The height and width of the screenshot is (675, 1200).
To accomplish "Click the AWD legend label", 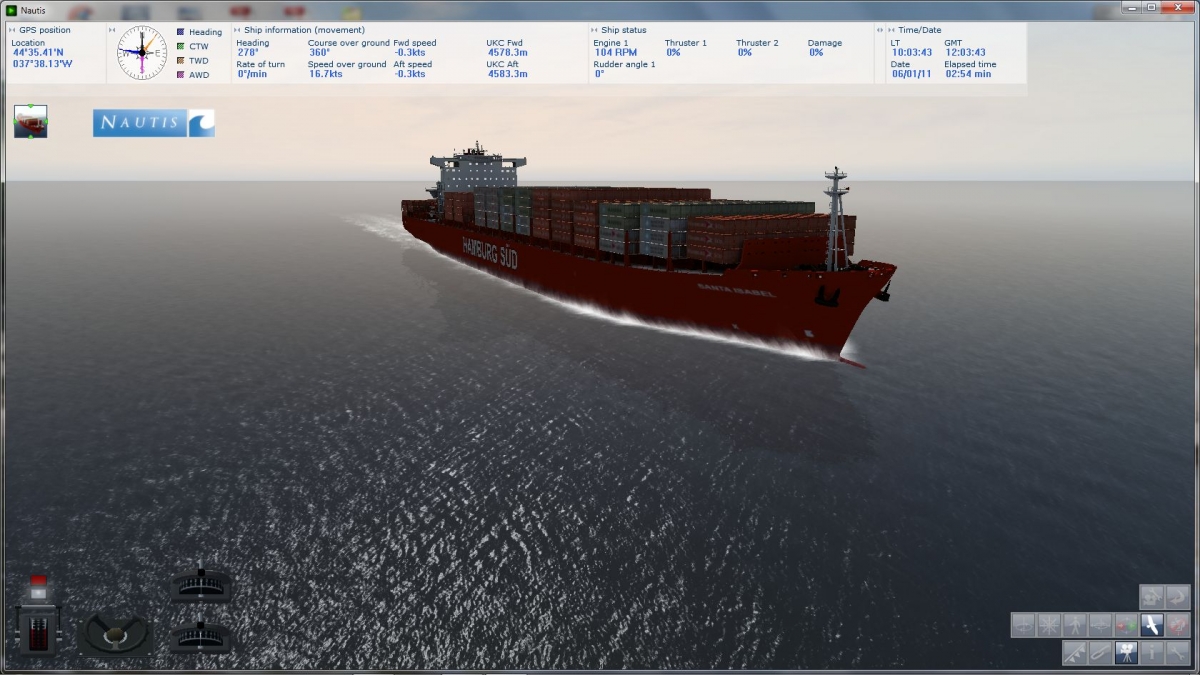I will [x=199, y=75].
